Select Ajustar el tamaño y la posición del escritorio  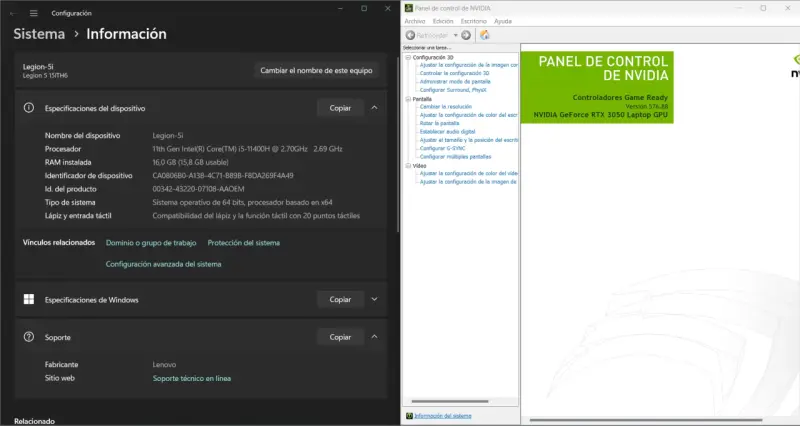tap(468, 140)
